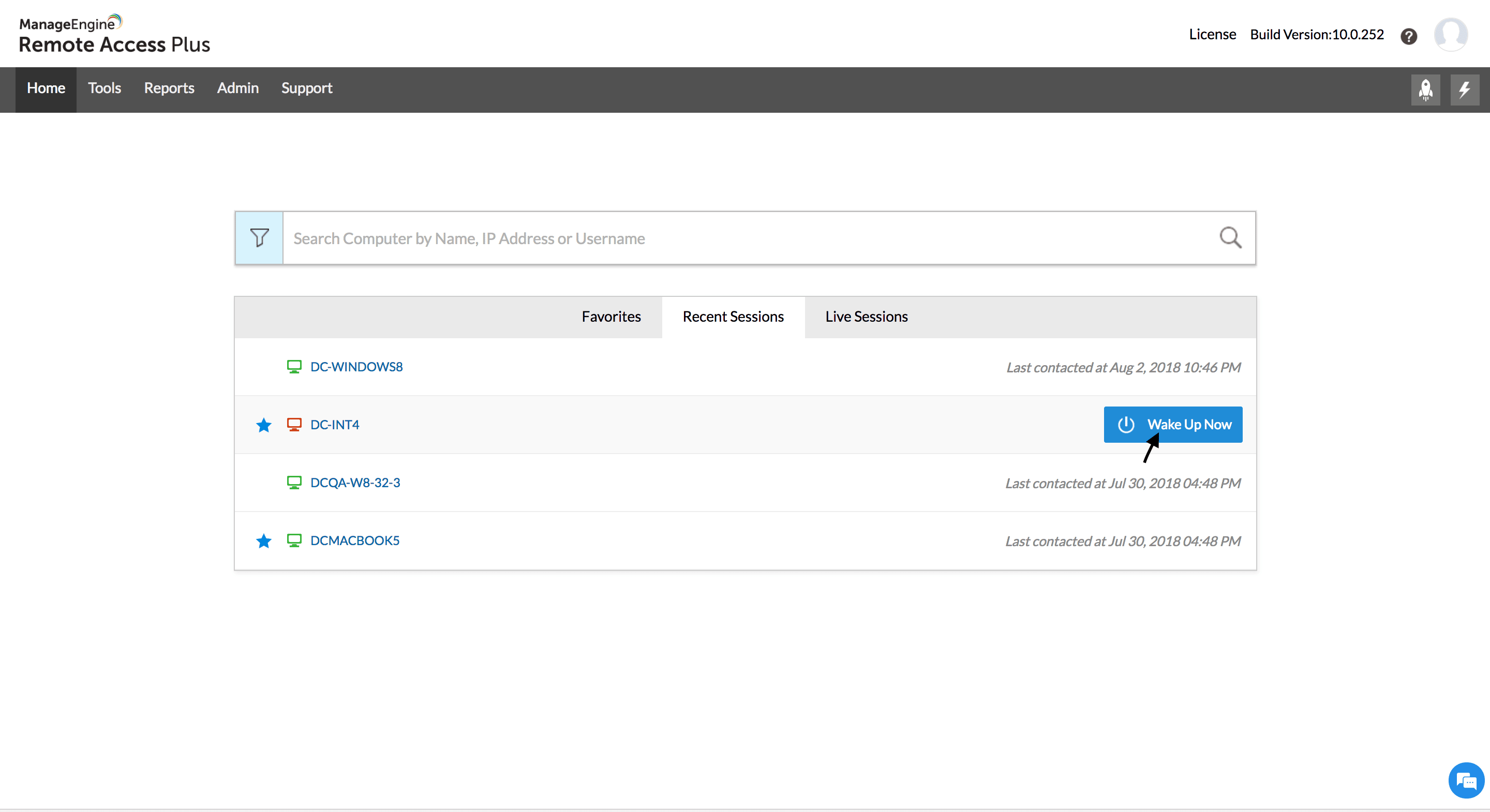Screen dimensions: 1490x812
Task: Open the rocket quick launch icon
Action: (x=1425, y=89)
